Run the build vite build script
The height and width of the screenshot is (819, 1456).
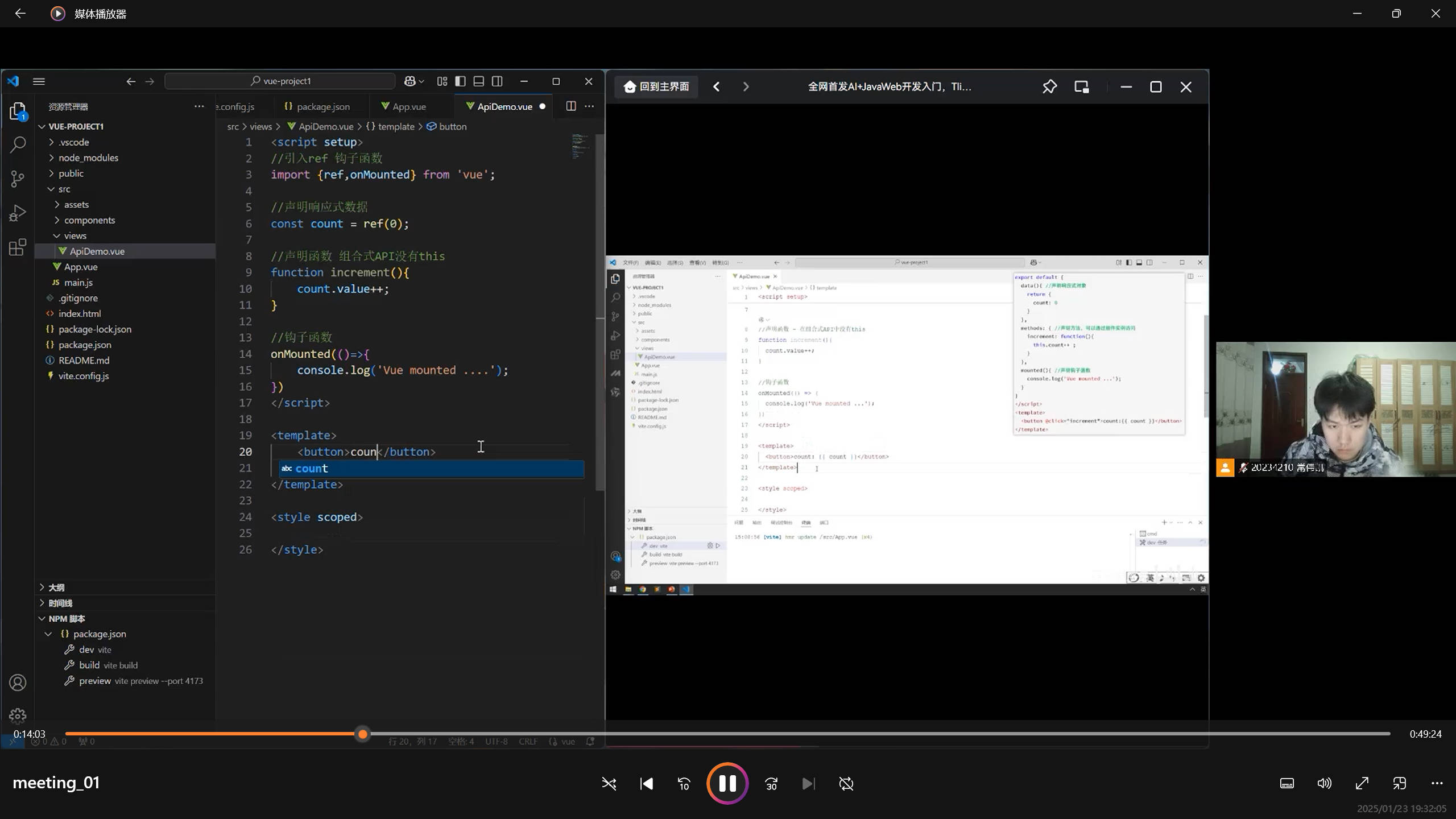[x=125, y=665]
